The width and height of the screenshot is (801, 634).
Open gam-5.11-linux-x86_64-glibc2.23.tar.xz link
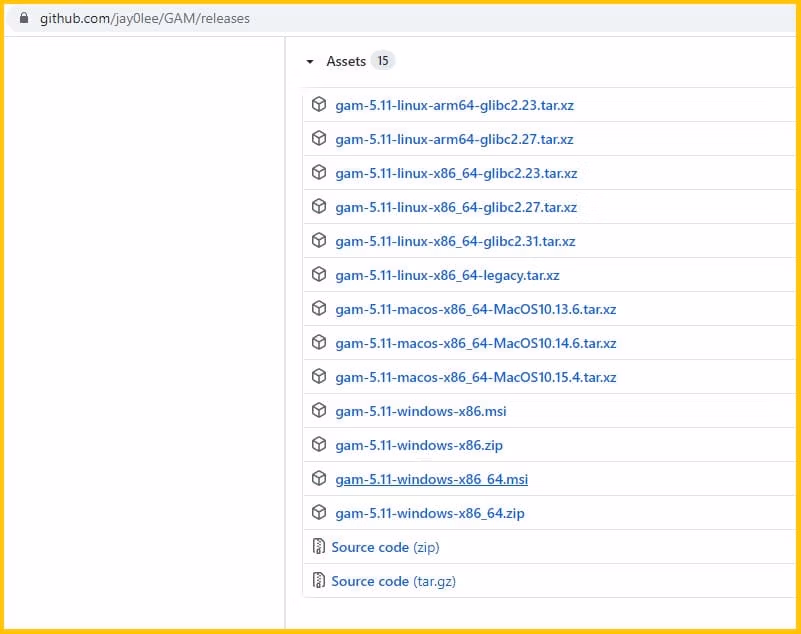click(456, 173)
